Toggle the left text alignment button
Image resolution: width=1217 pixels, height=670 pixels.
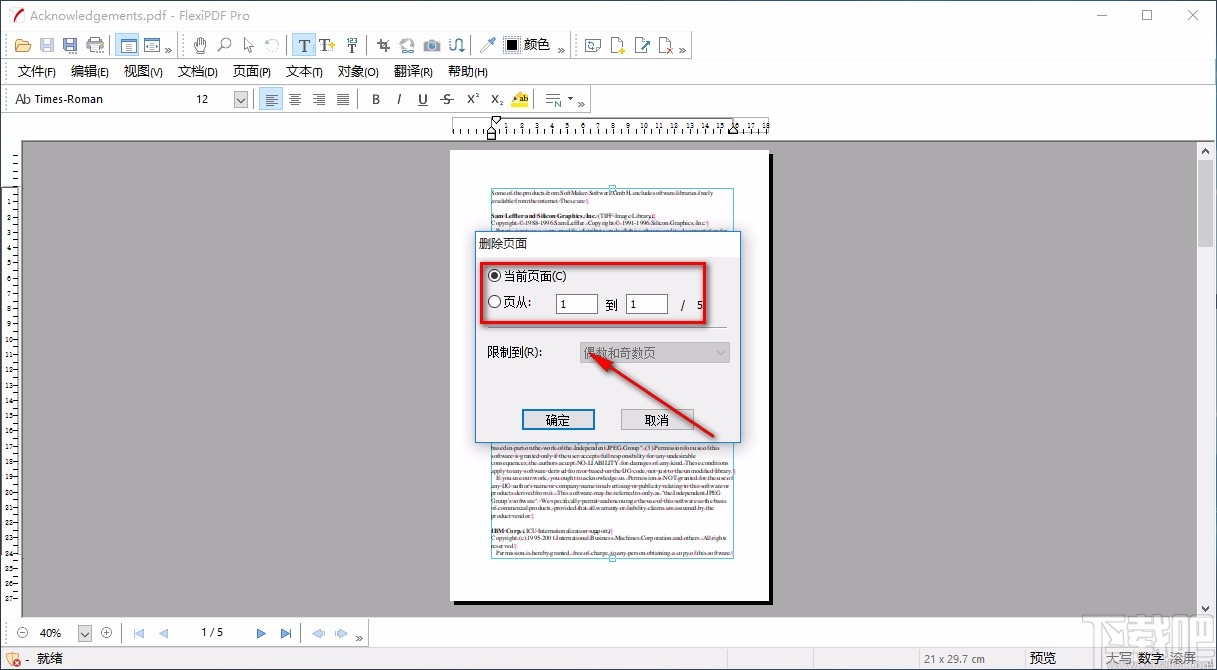[270, 99]
